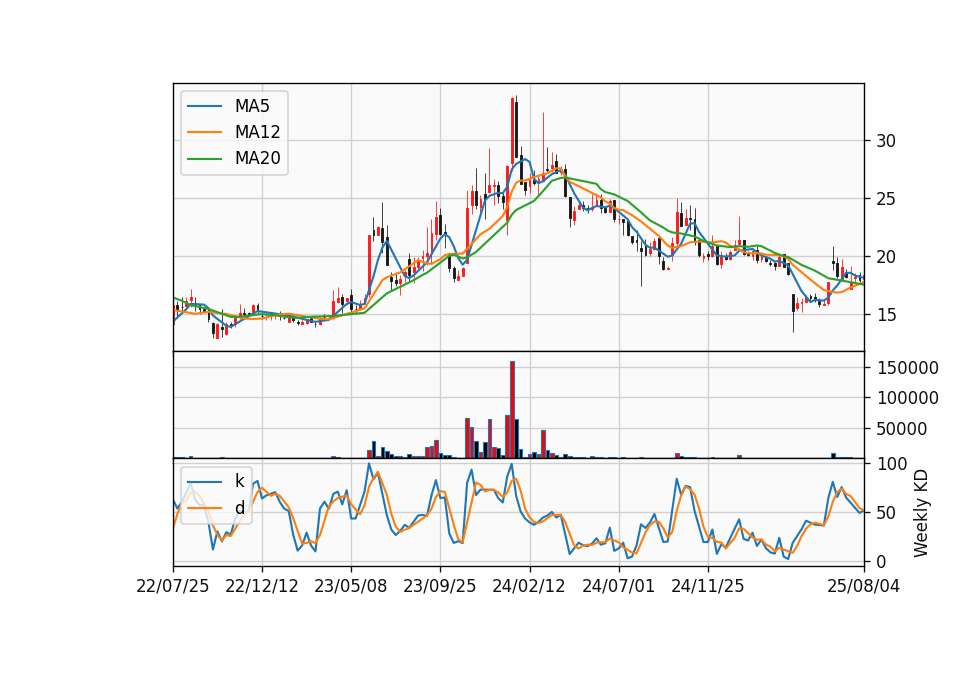Click the KD axis value 50

pos(887,512)
